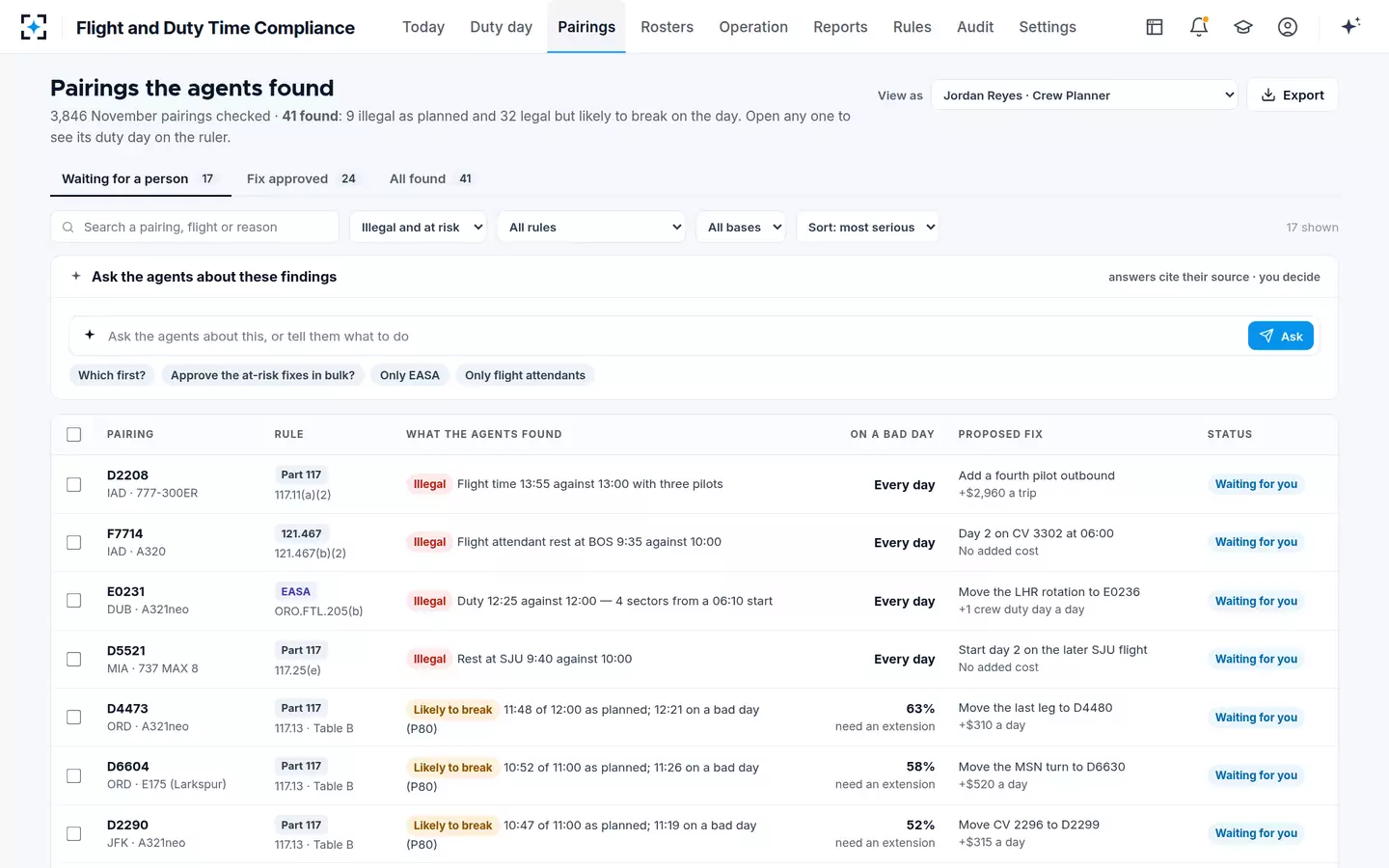The width and height of the screenshot is (1389, 868).
Task: Open the notifications bell
Action: tap(1199, 27)
